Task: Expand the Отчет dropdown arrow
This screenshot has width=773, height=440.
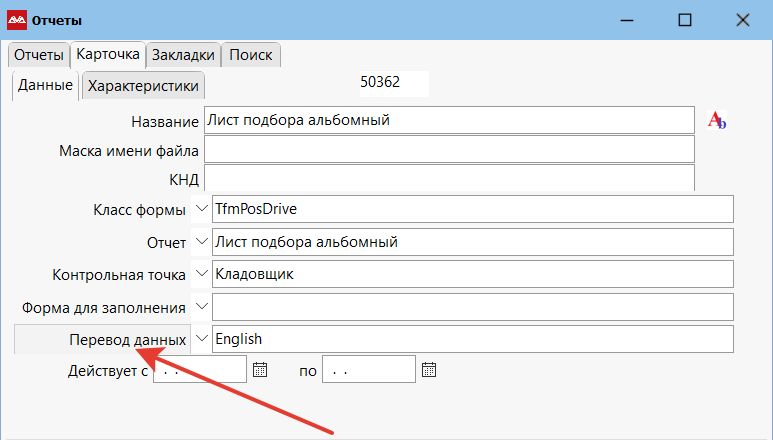Action: coord(200,242)
